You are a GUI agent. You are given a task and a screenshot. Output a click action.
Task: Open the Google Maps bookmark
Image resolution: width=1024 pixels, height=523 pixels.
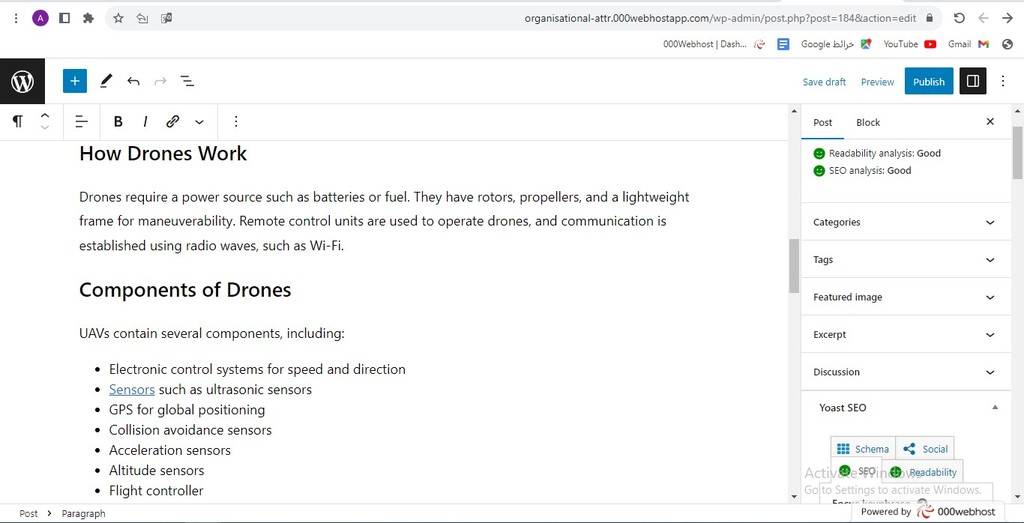click(837, 44)
